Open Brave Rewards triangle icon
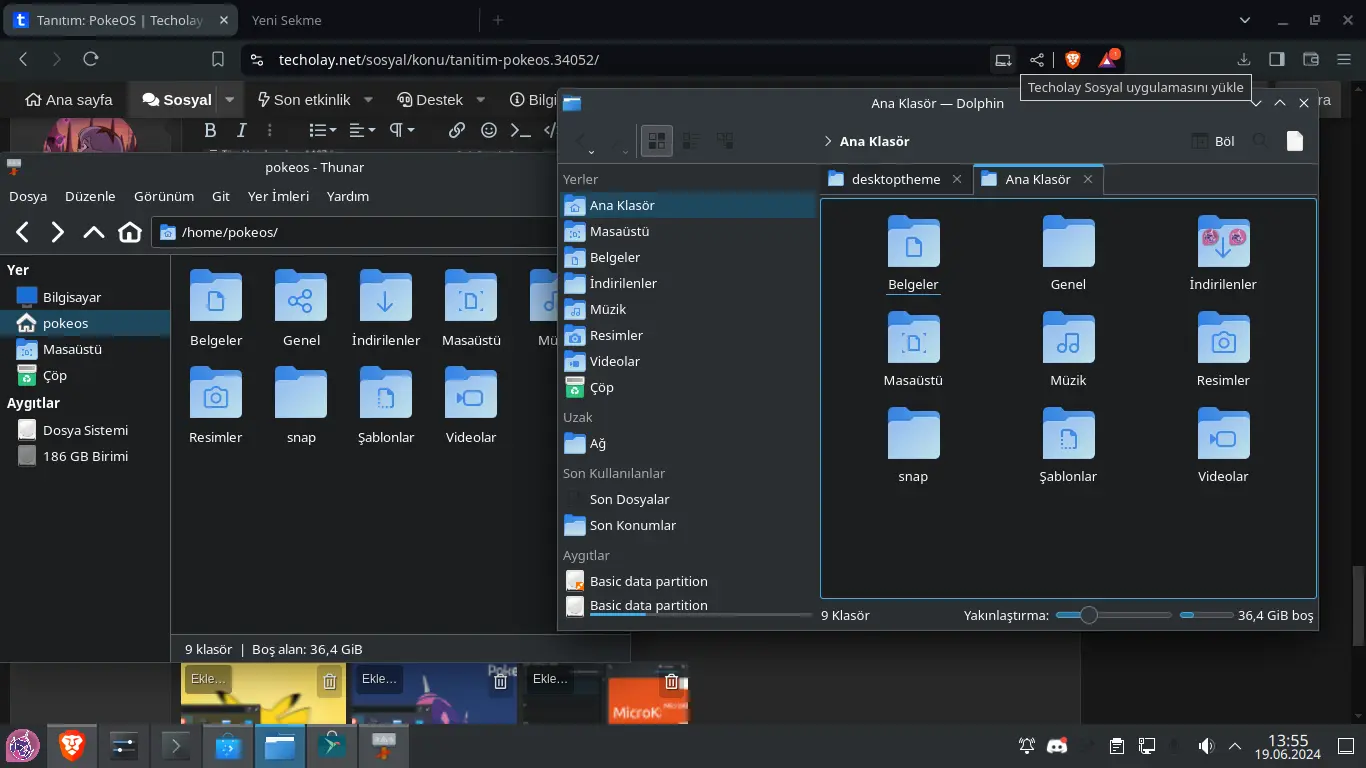The image size is (1366, 768). coord(1107,60)
